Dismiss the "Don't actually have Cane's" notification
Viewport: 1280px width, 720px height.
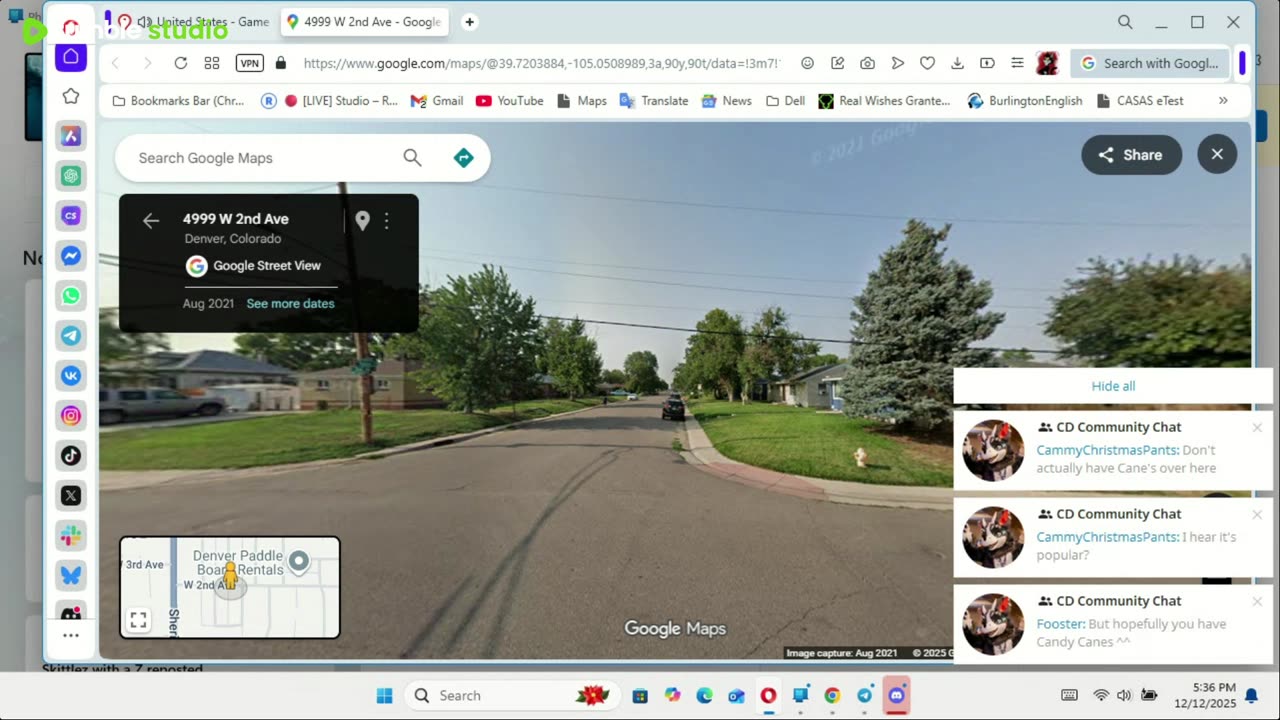[1257, 428]
